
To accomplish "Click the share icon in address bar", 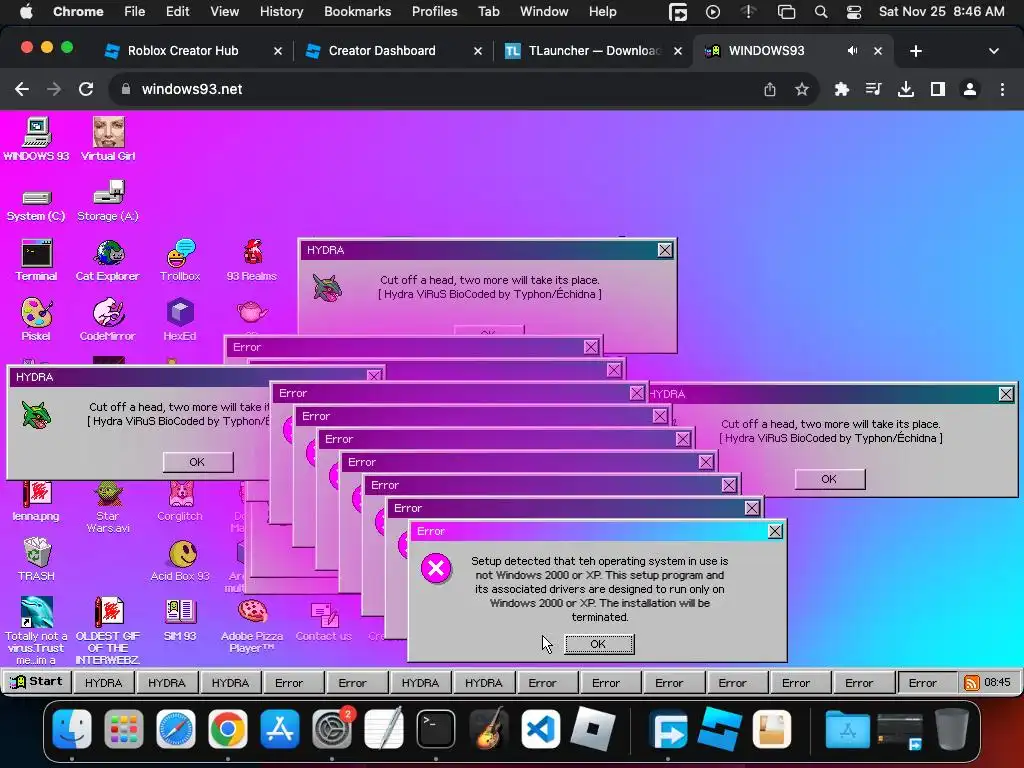I will tap(770, 89).
